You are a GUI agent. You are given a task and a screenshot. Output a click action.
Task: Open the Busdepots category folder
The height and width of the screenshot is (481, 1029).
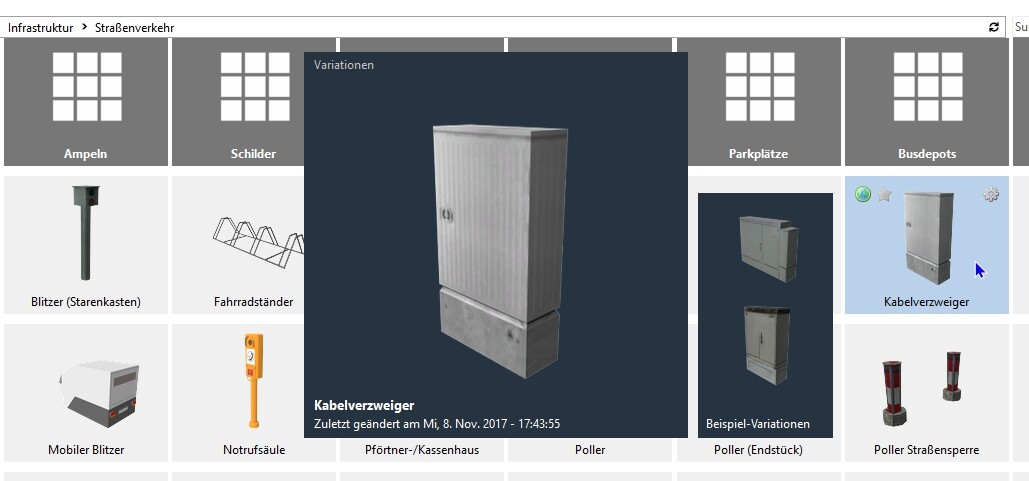pos(927,102)
